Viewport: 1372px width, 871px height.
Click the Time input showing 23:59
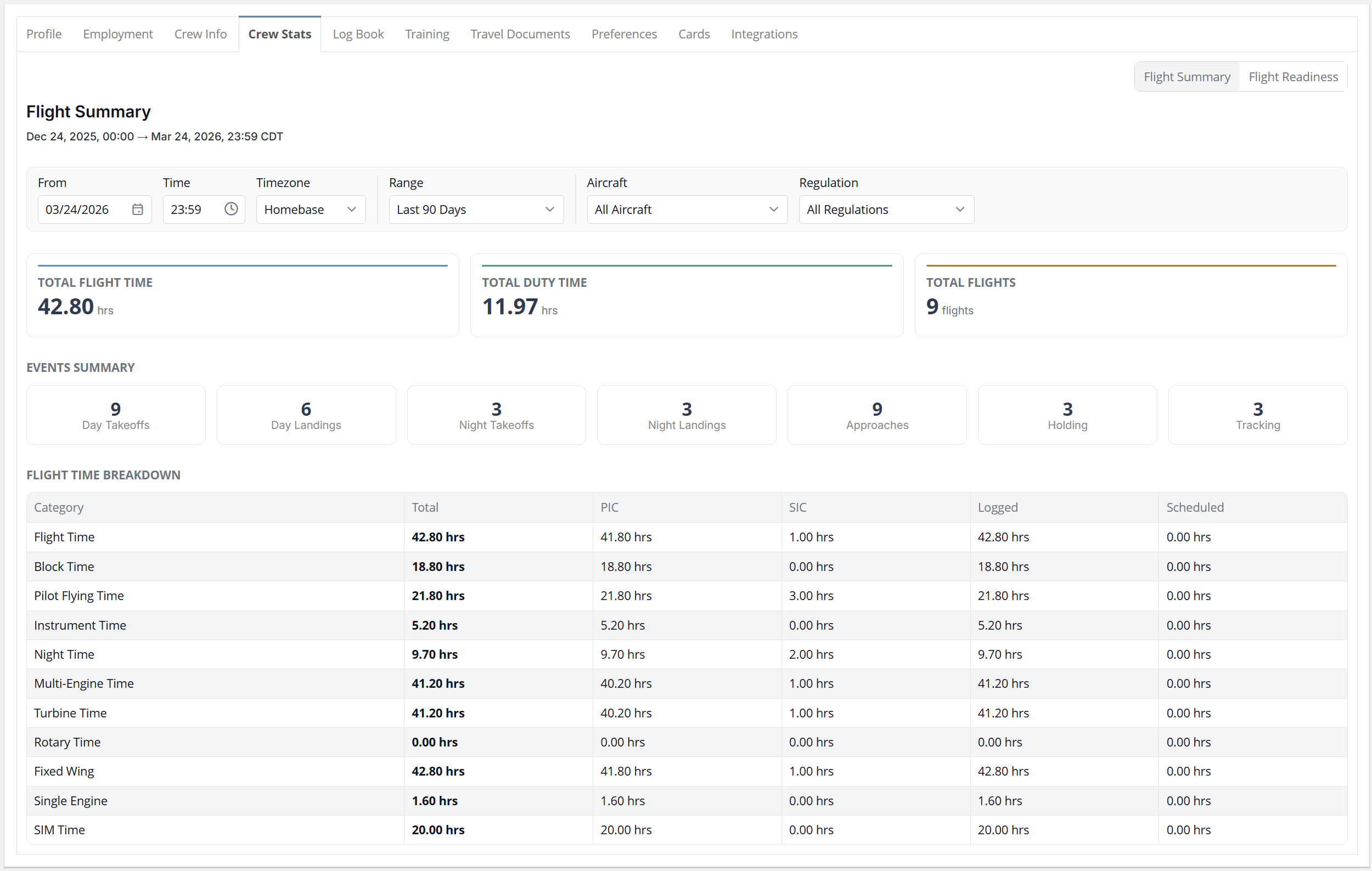(191, 210)
